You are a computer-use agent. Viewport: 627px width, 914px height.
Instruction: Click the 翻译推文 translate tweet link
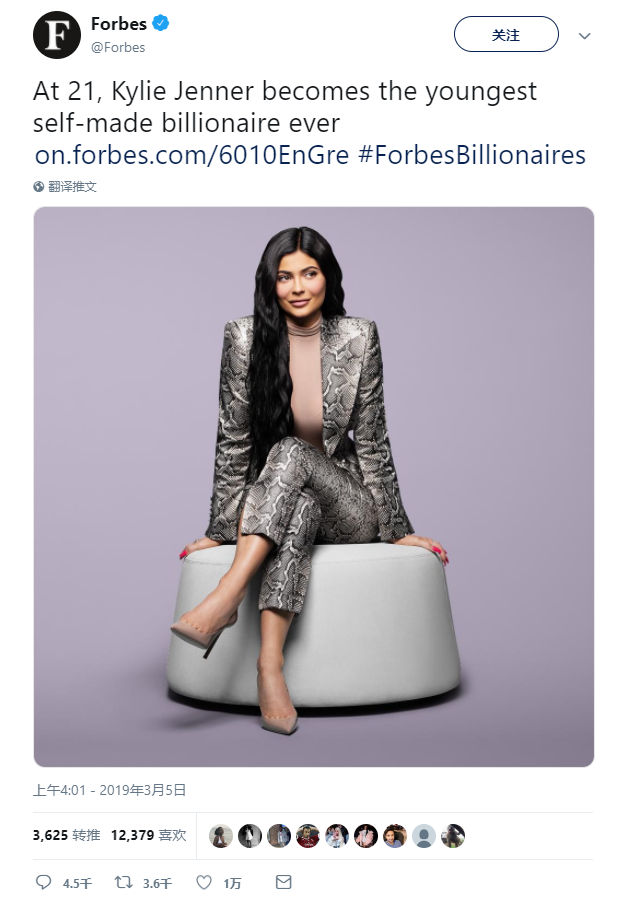72,187
